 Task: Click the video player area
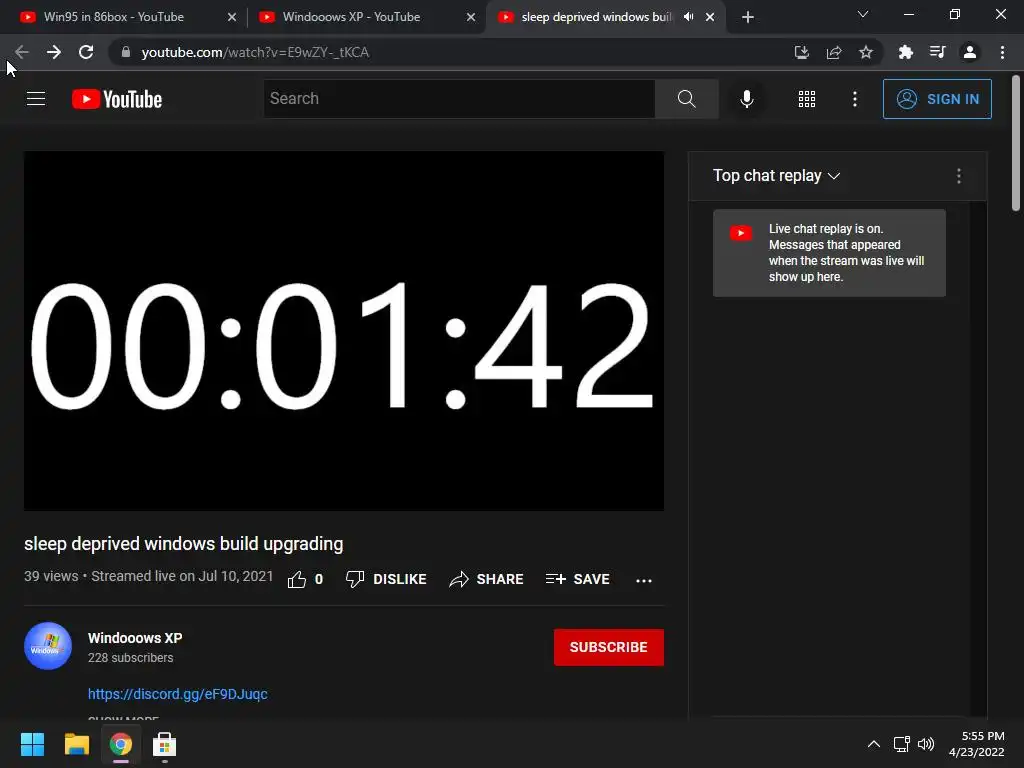click(344, 331)
